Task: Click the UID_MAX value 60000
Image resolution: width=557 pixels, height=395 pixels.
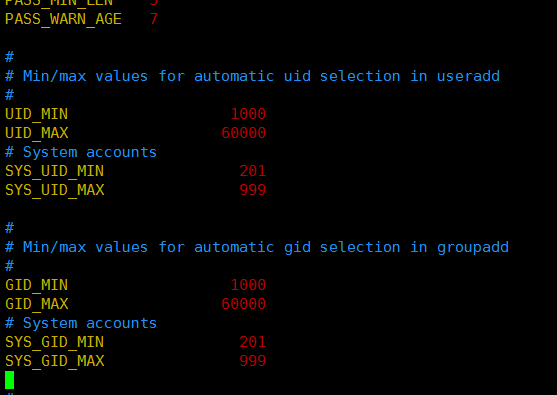Action: 244,133
